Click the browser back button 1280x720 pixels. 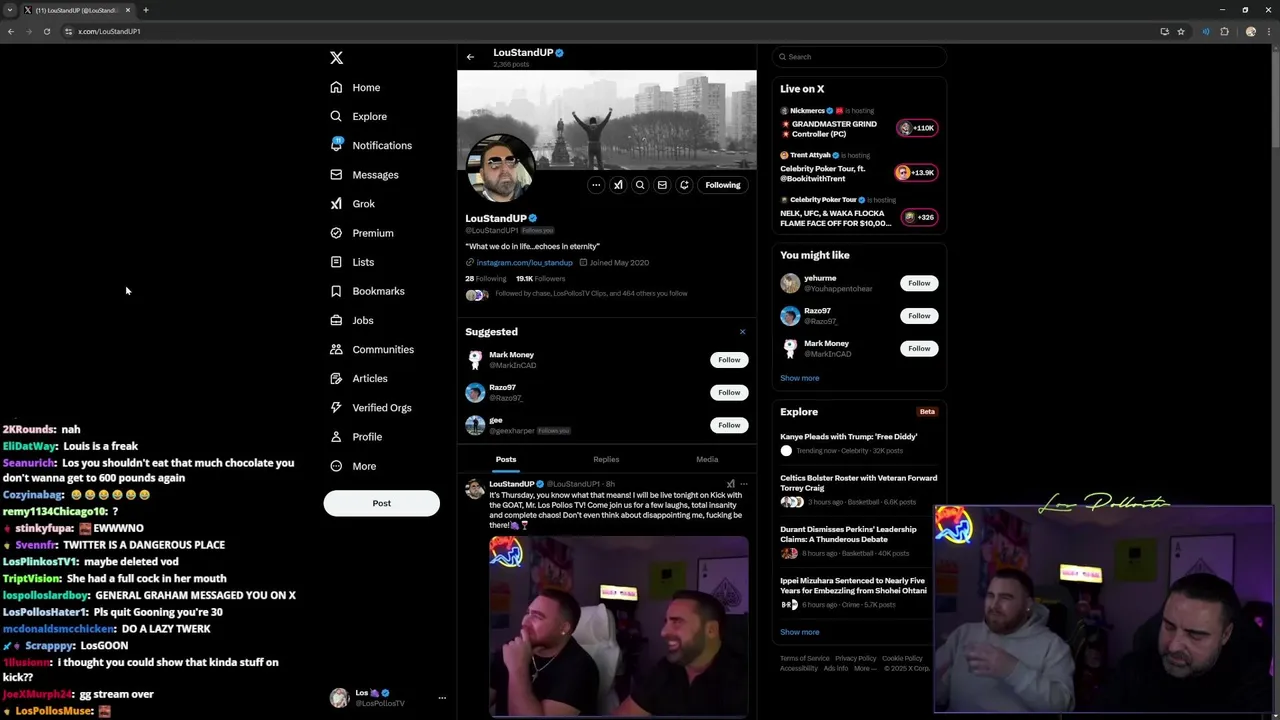click(11, 31)
